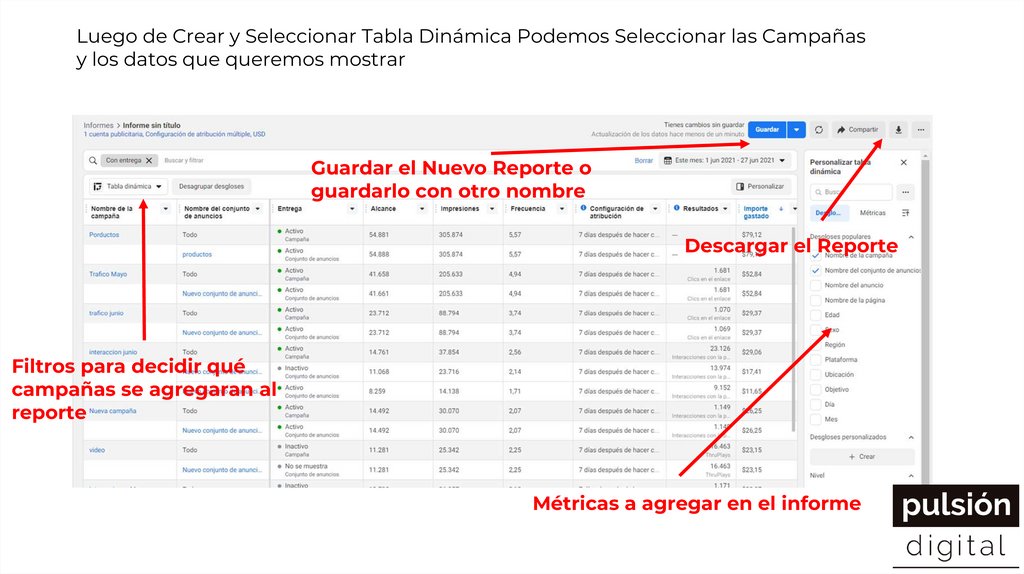The width and height of the screenshot is (1024, 574).
Task: Click the download report icon
Action: [x=899, y=130]
